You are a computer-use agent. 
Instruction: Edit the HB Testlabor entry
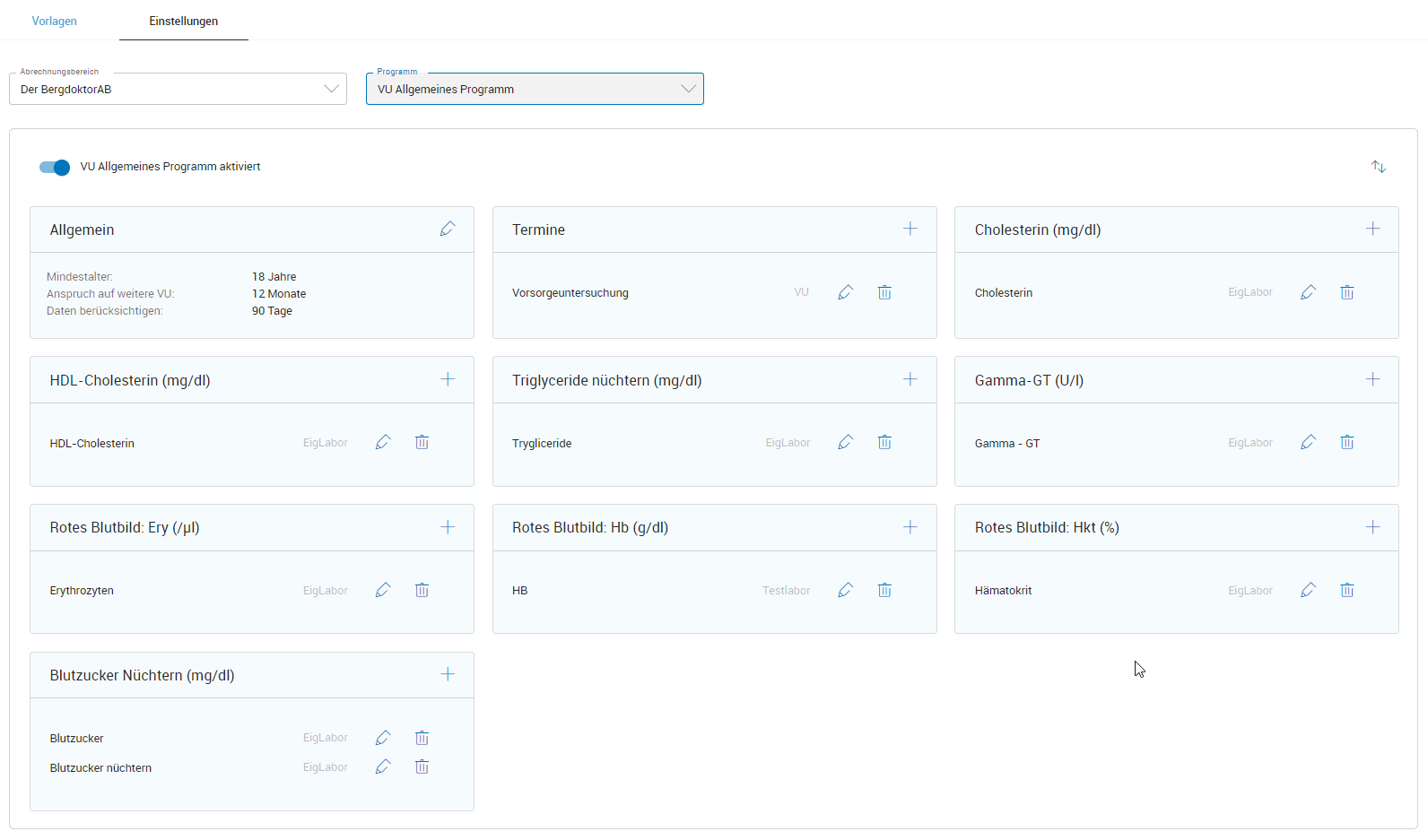click(x=845, y=590)
